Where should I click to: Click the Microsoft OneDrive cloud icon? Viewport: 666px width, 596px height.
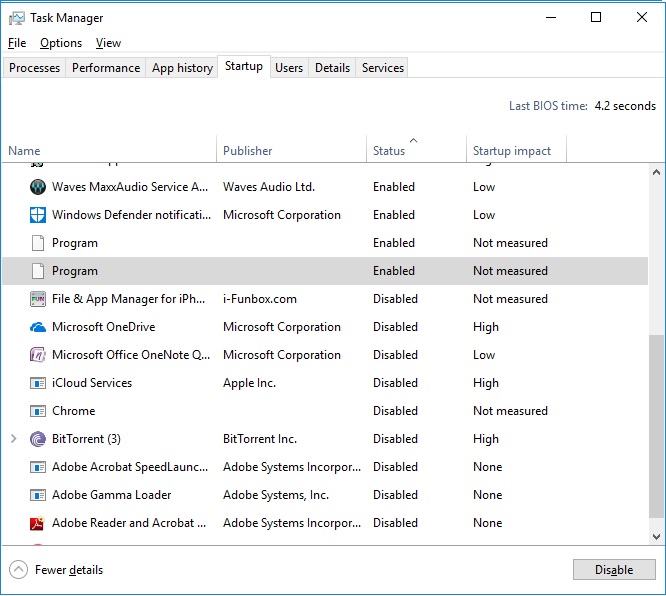[38, 327]
